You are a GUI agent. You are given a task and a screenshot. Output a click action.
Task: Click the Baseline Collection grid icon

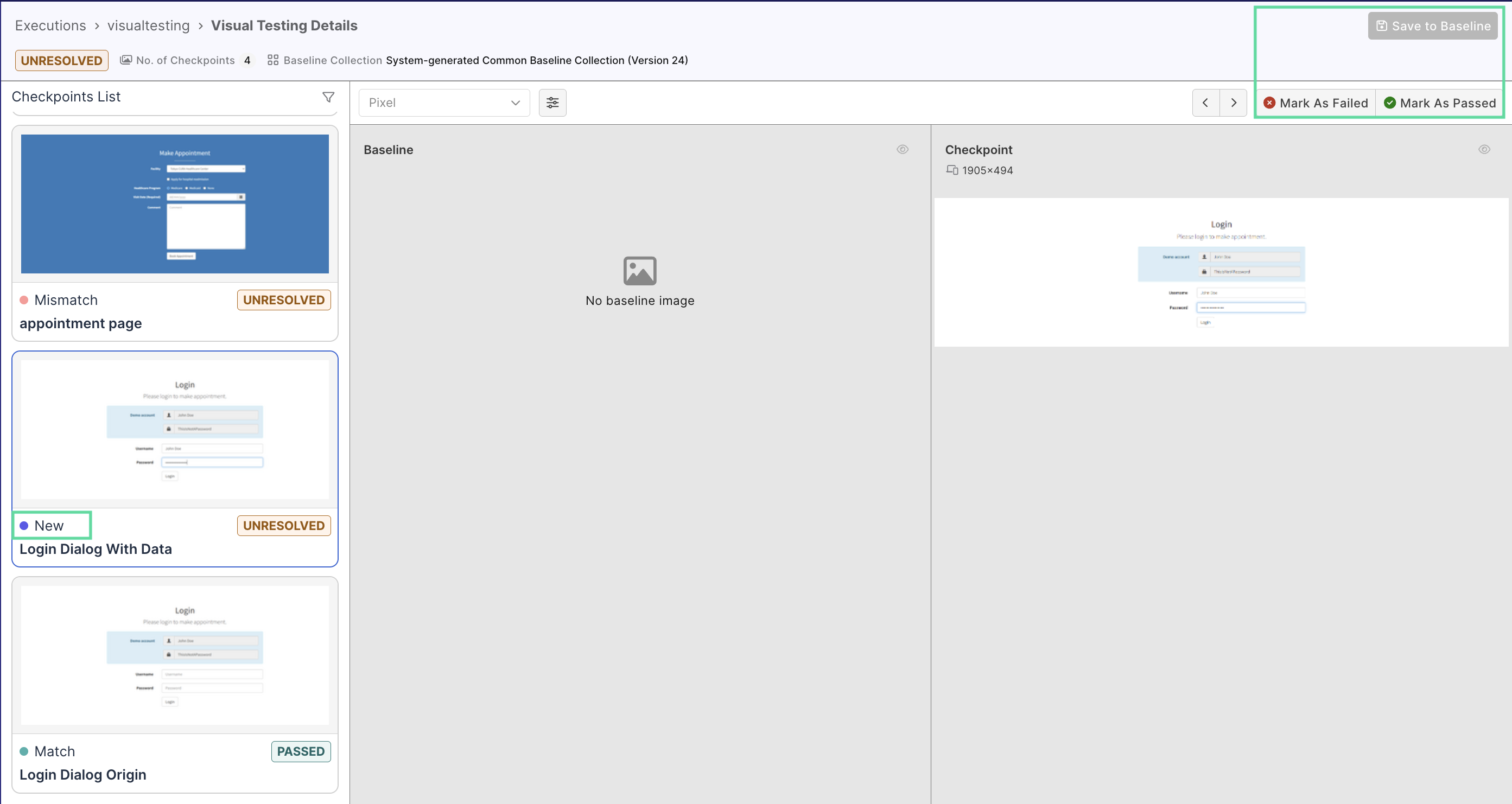[x=272, y=59]
